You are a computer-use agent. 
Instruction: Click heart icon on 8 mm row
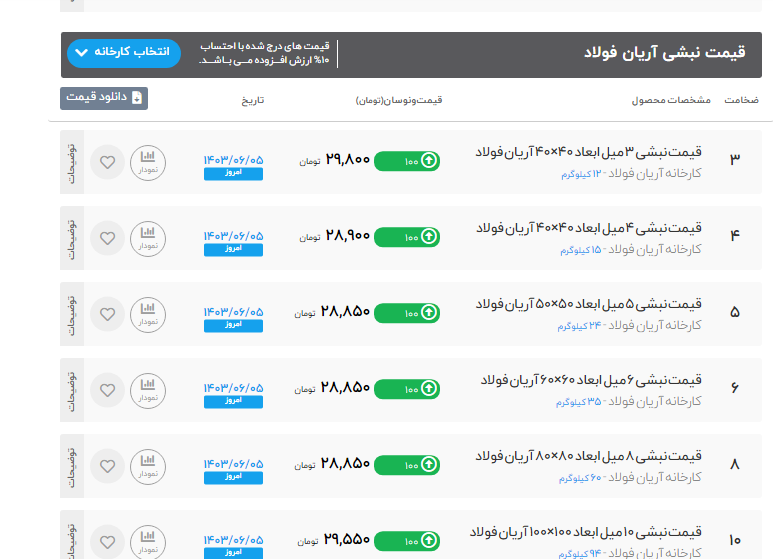(107, 466)
